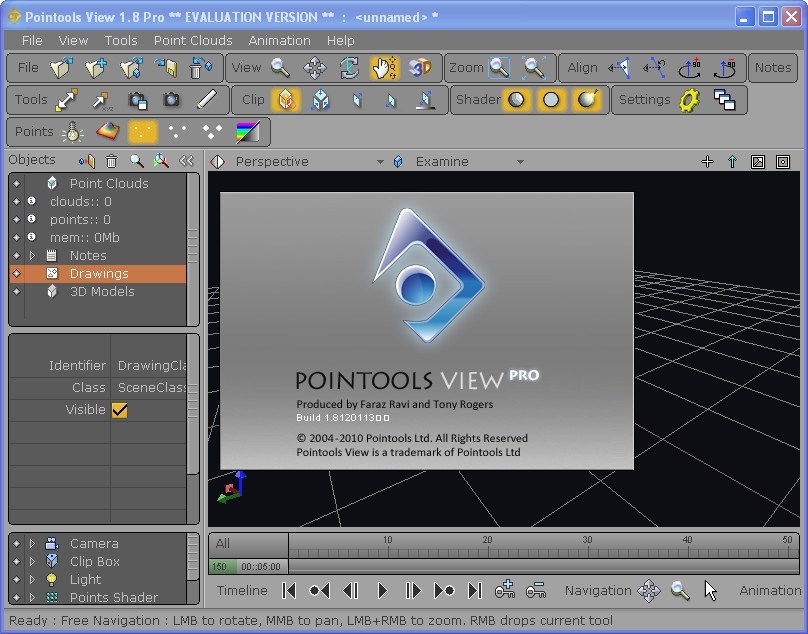Image resolution: width=808 pixels, height=634 pixels.
Task: Select the distance measure tool with double arrow
Action: [67, 100]
